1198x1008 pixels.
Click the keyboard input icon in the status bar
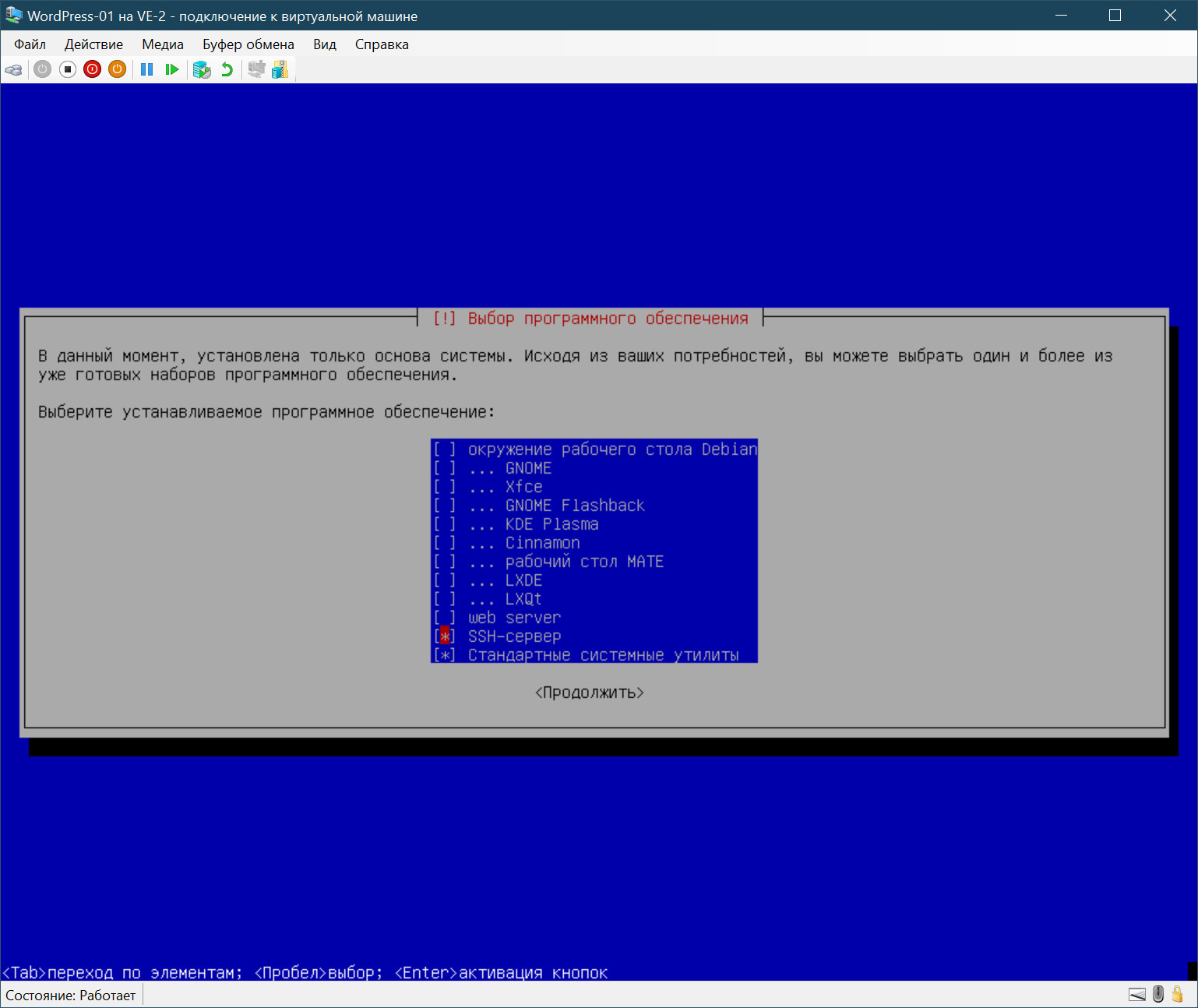click(1137, 995)
